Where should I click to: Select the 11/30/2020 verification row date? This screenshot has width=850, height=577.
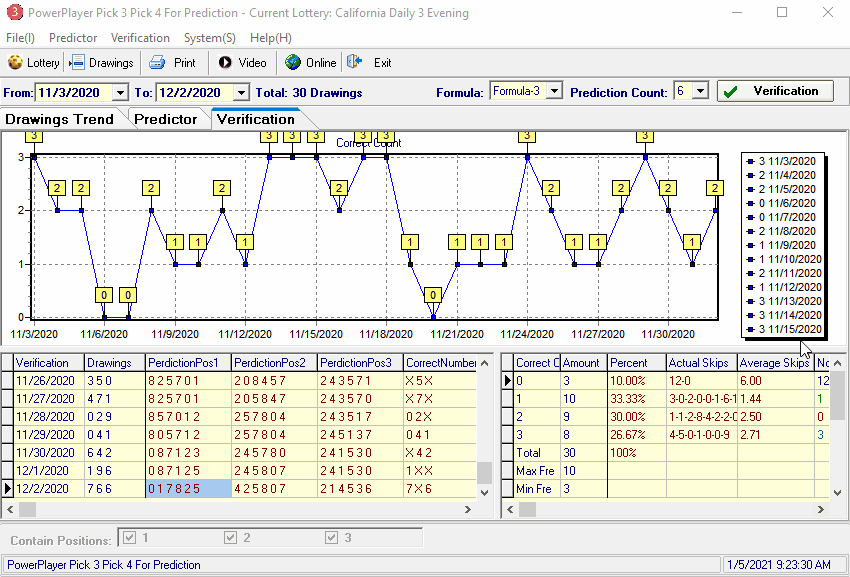(49, 452)
